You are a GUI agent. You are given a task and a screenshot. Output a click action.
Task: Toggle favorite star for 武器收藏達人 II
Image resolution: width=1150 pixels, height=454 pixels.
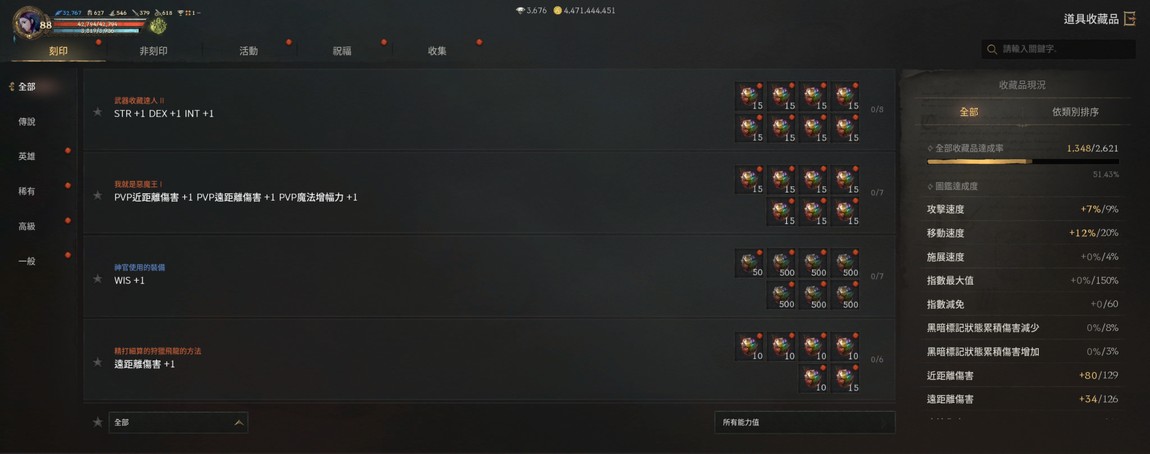[97, 111]
